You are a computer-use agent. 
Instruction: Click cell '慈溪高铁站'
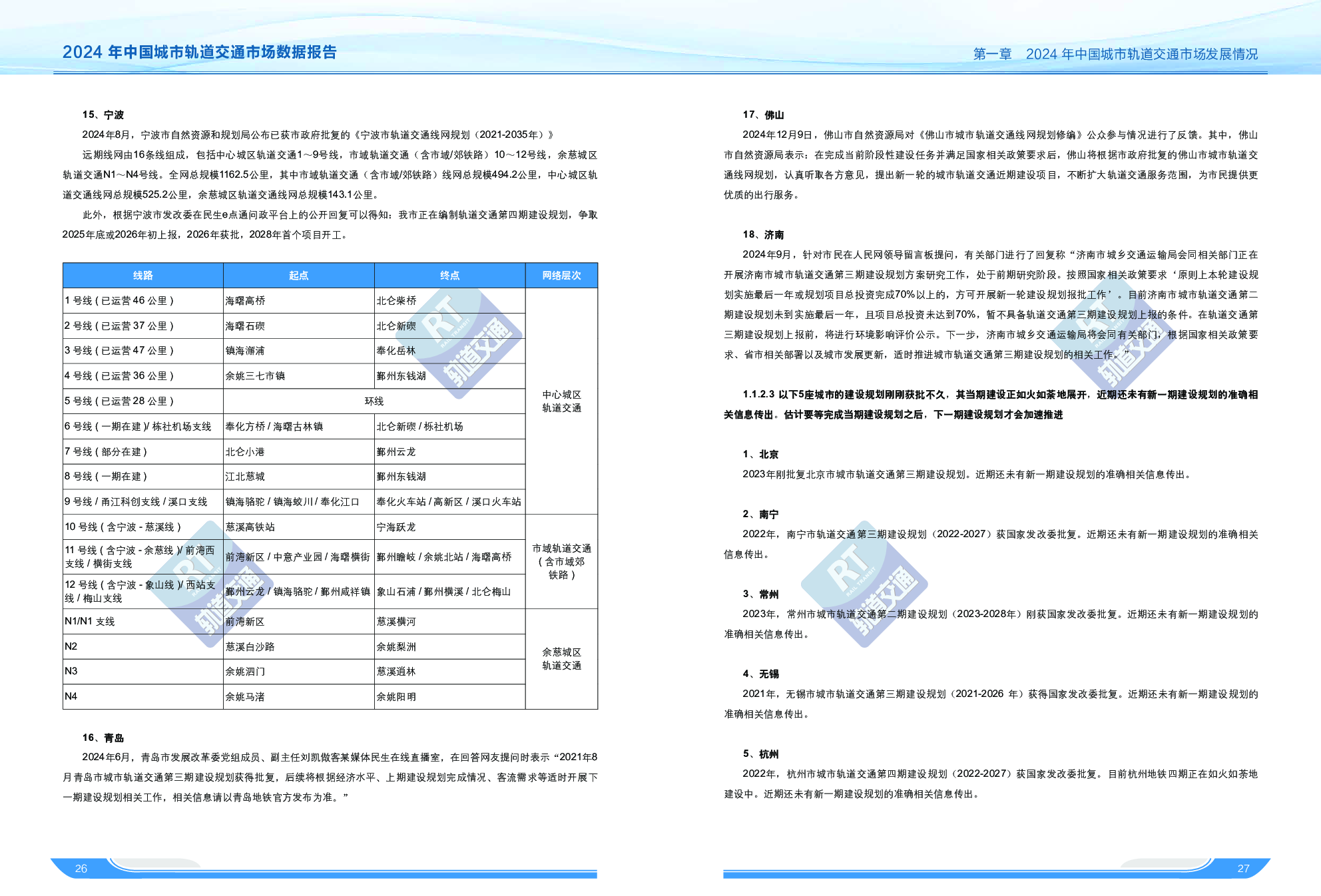tap(298, 527)
